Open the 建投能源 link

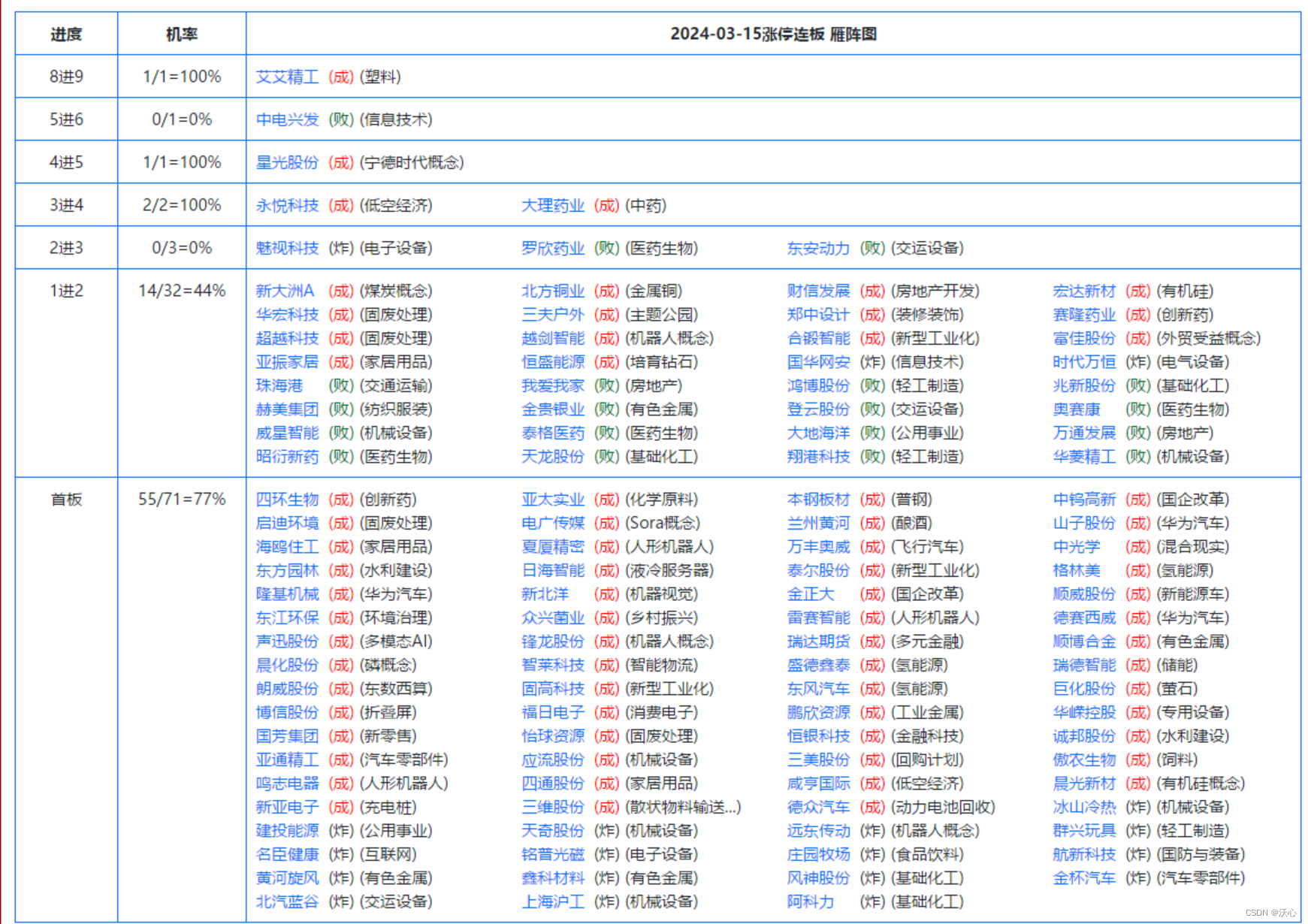(287, 831)
